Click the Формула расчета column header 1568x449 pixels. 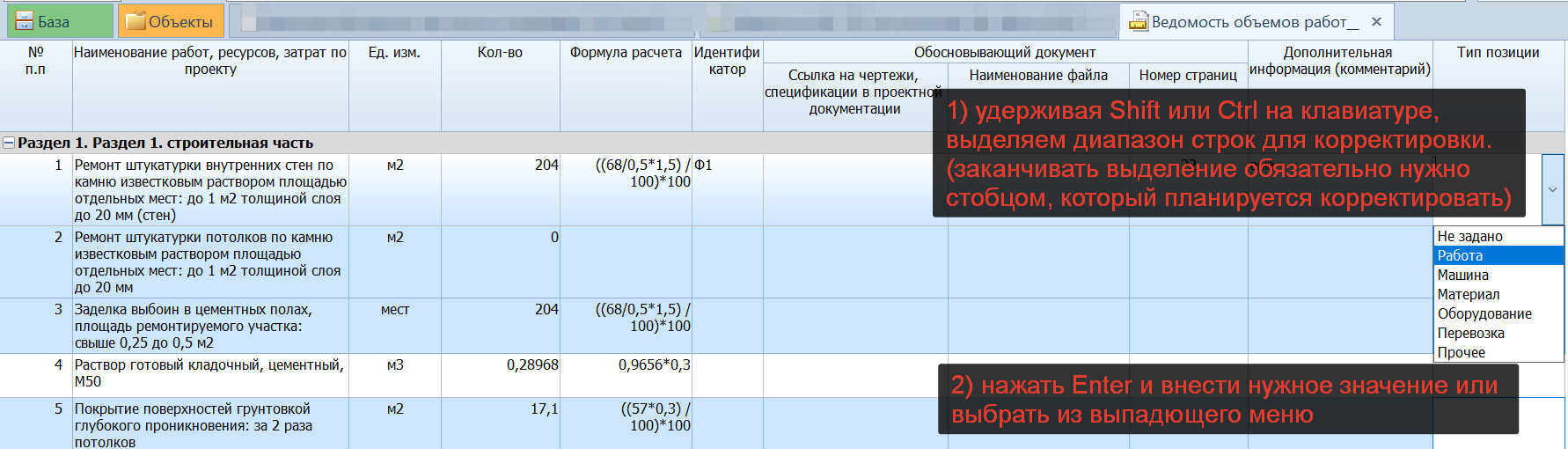click(x=626, y=85)
